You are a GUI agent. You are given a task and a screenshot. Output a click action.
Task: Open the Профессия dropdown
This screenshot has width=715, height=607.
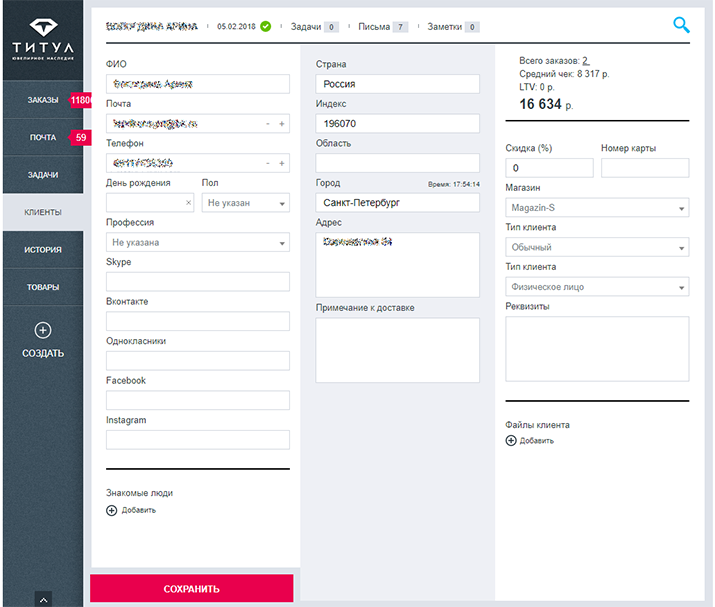pos(197,242)
